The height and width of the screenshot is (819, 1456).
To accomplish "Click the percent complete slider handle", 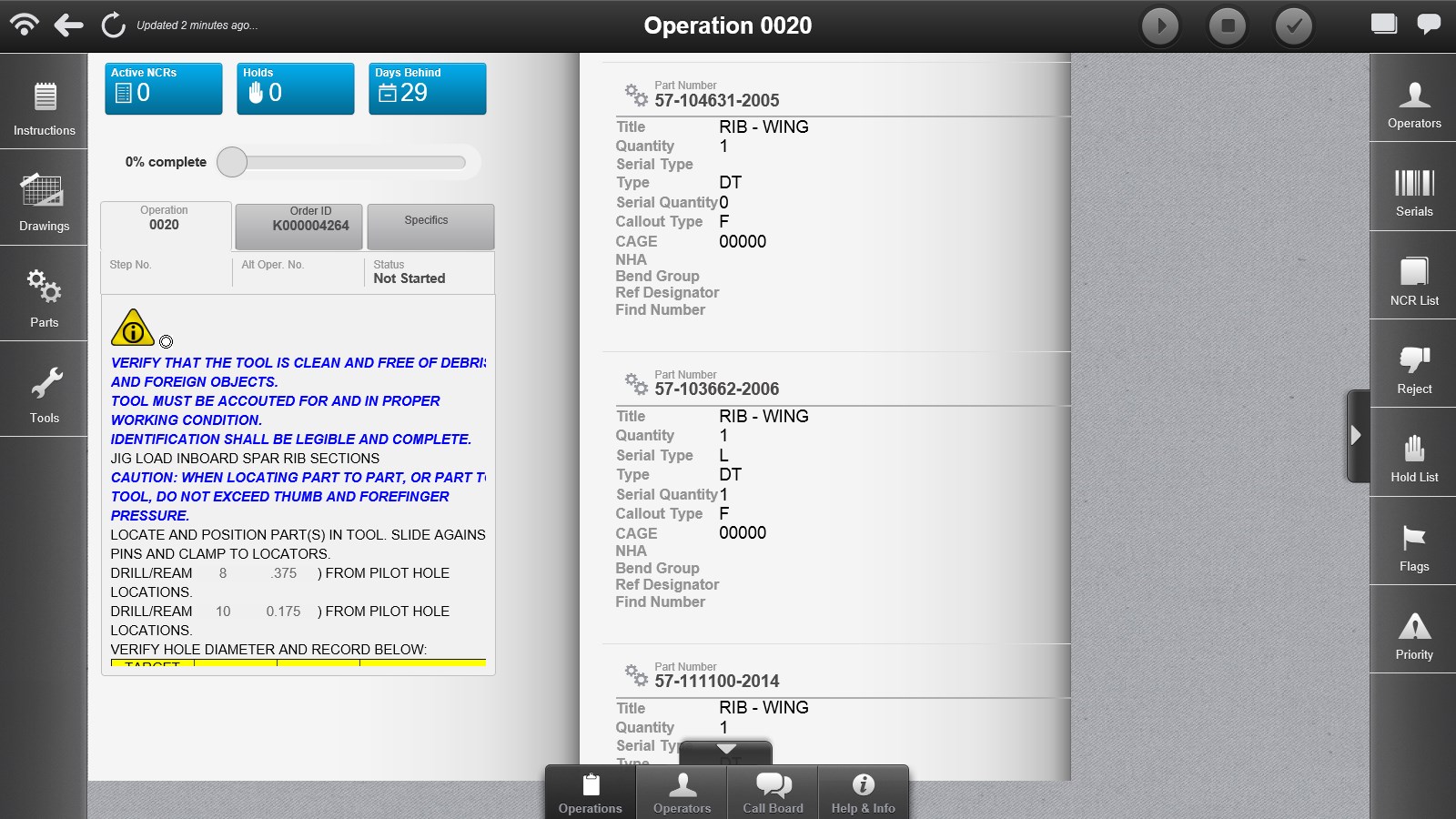I will [x=232, y=162].
